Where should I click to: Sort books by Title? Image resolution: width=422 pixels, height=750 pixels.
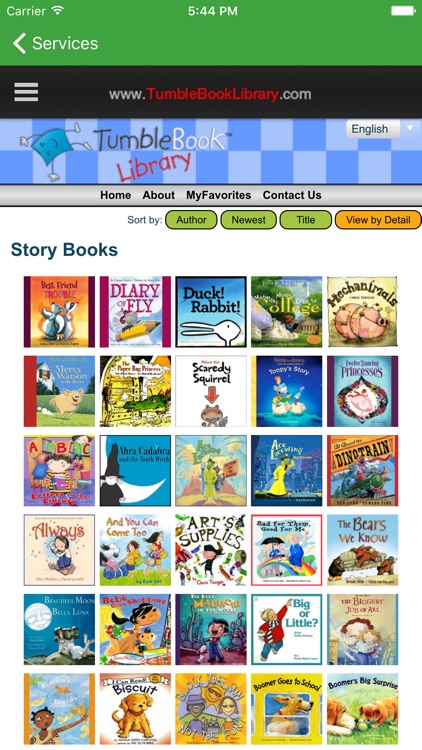pos(306,220)
